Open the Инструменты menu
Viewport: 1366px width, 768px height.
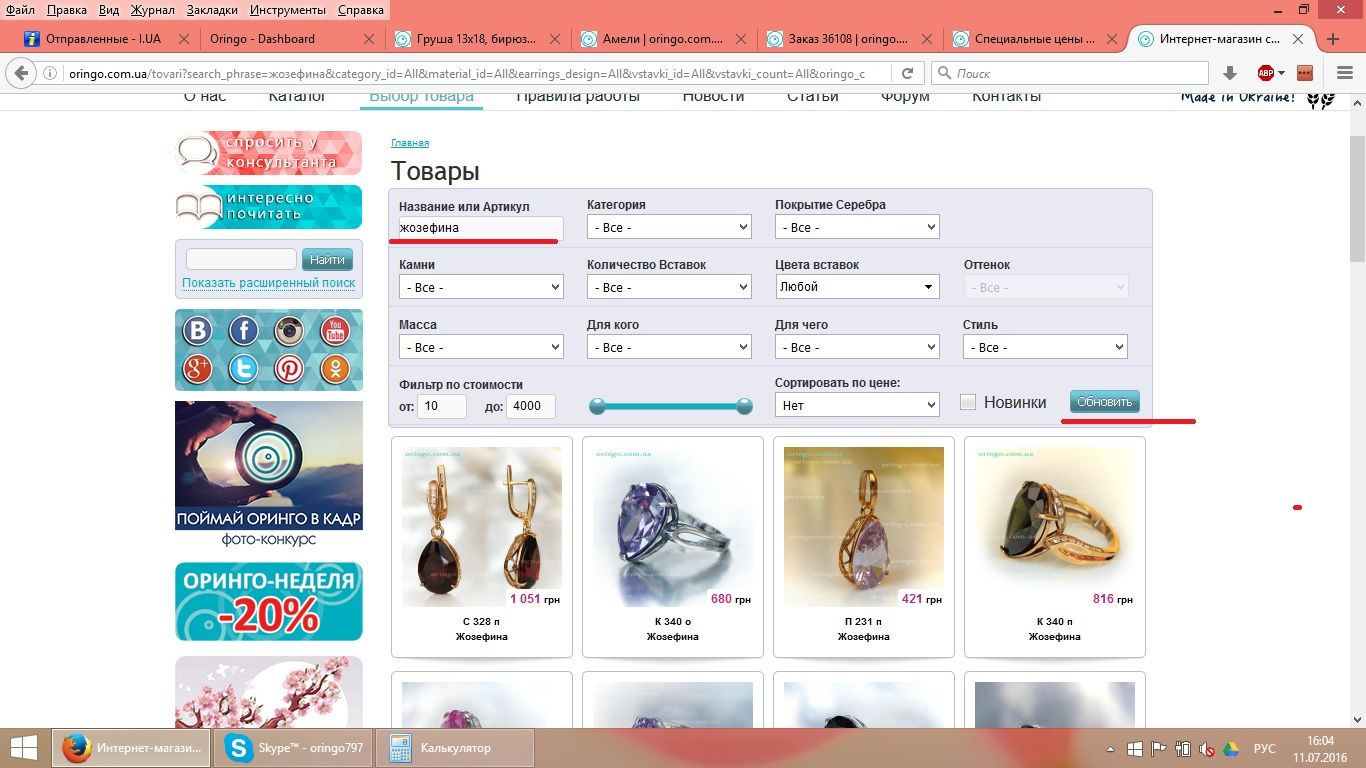287,10
